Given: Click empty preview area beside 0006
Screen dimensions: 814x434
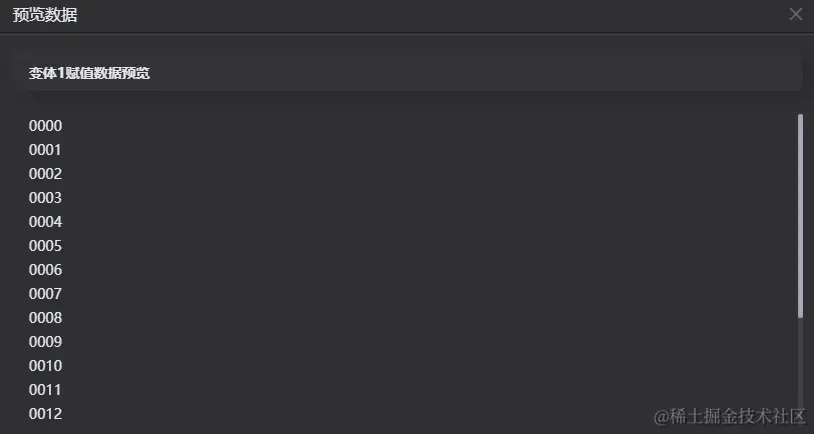Looking at the screenshot, I should point(415,270).
